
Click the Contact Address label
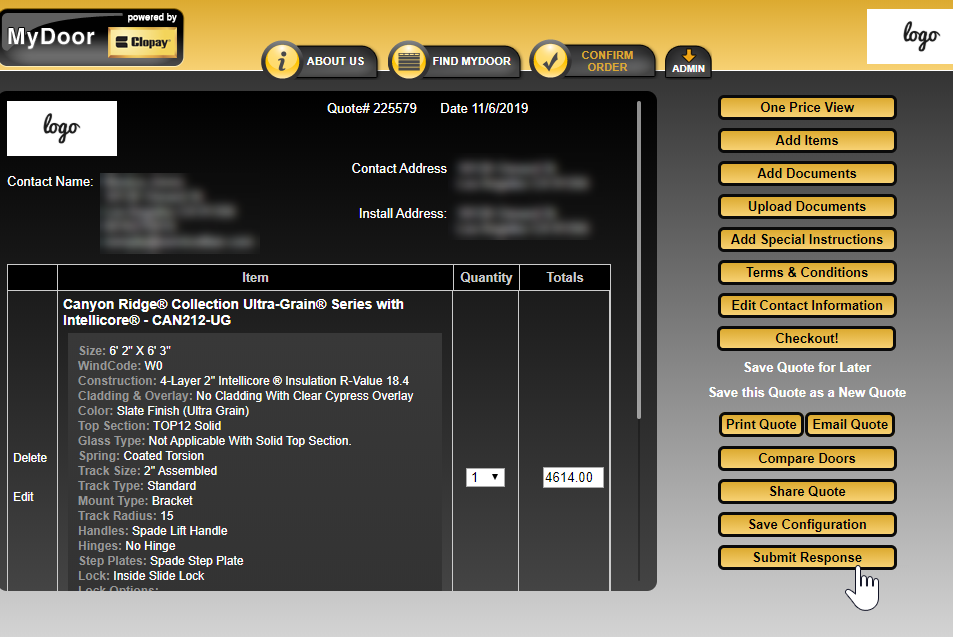(399, 168)
